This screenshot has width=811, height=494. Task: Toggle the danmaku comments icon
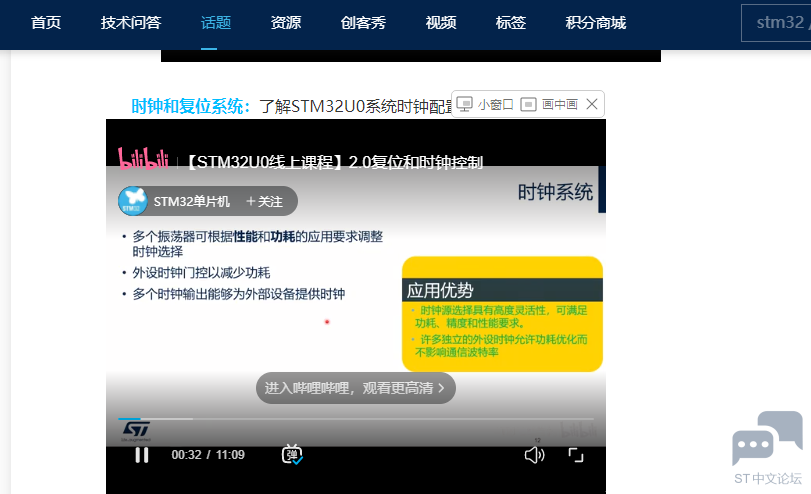click(292, 455)
